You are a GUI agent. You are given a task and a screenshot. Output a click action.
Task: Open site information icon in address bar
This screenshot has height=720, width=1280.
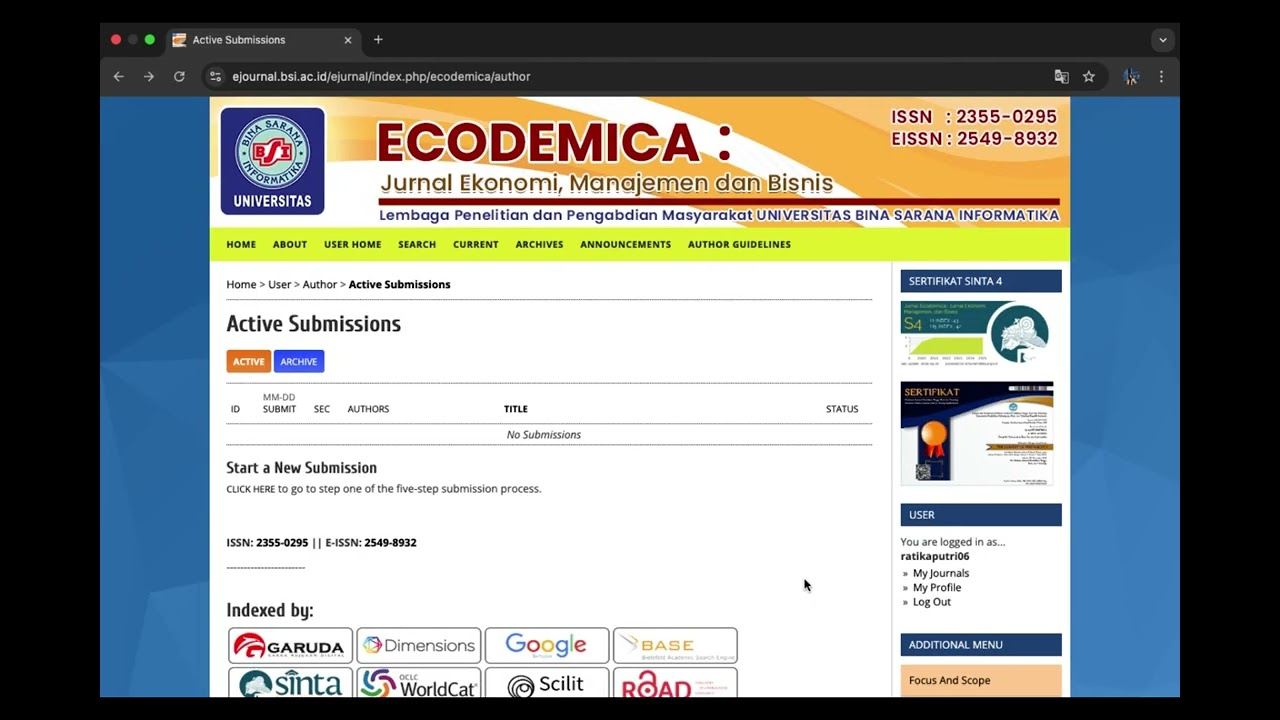pos(215,76)
